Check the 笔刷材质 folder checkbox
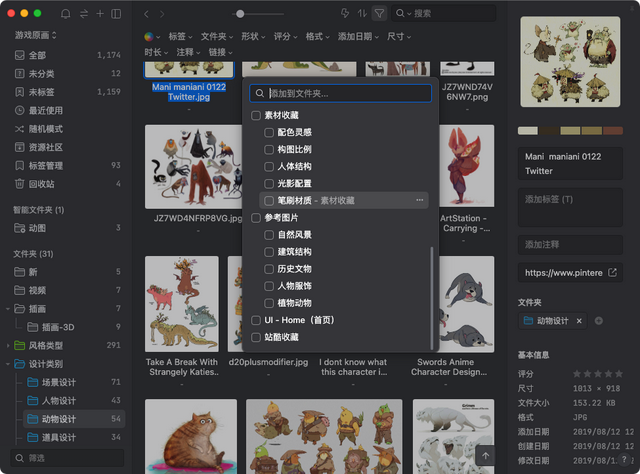The width and height of the screenshot is (640, 474). tap(269, 201)
